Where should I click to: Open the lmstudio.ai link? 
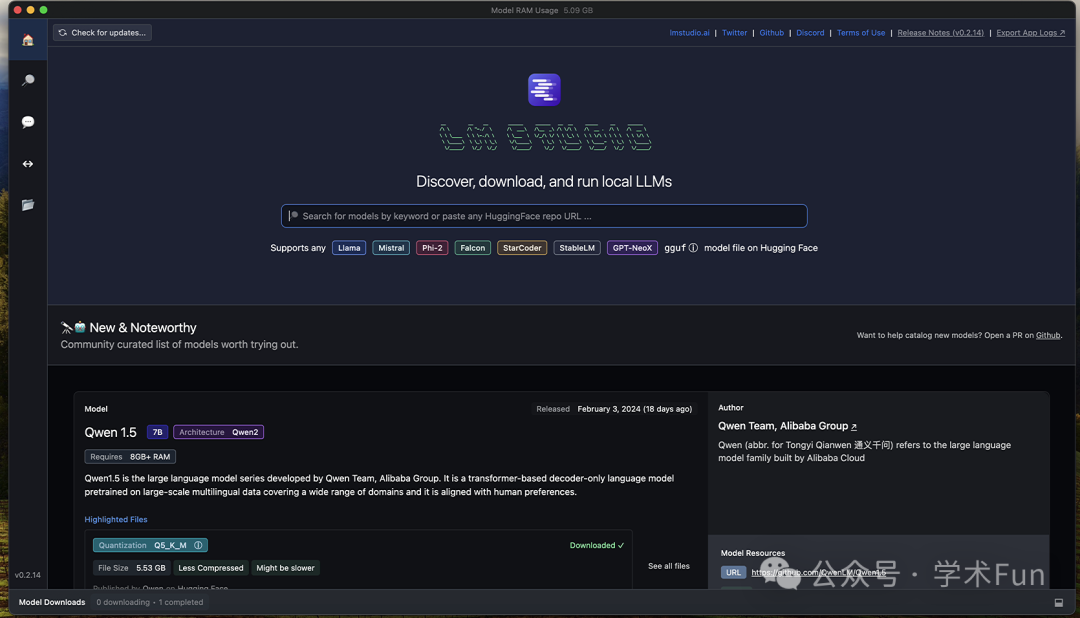coord(689,32)
